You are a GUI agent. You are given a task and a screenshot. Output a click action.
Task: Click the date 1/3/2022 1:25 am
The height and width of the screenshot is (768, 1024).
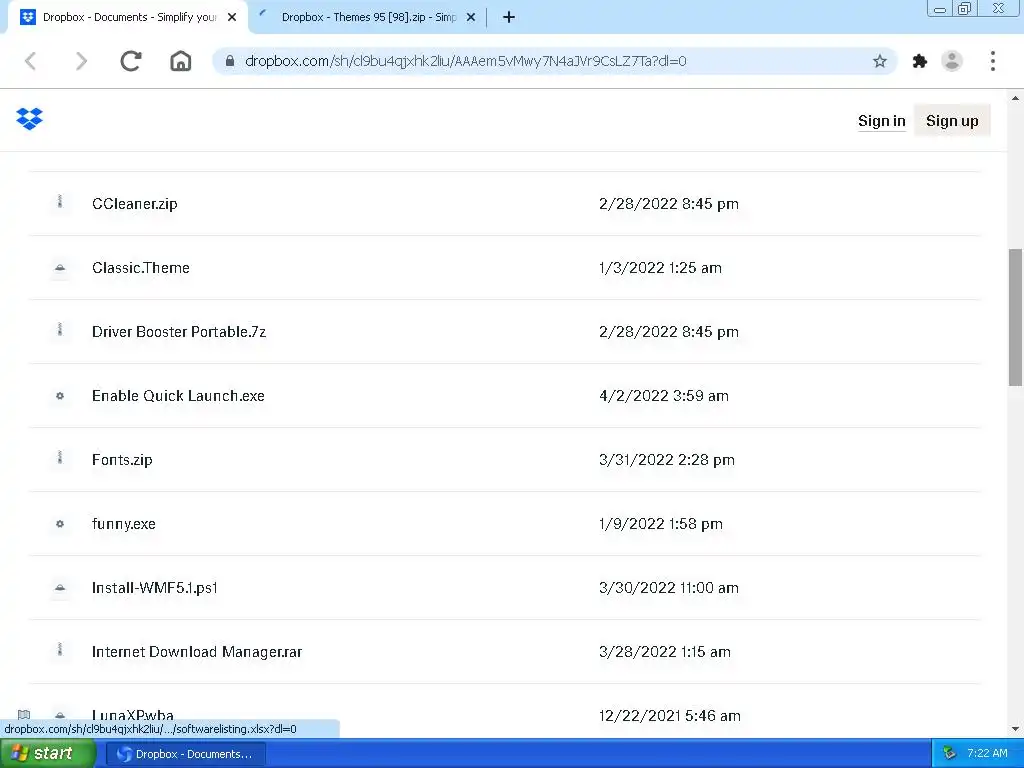(x=660, y=268)
